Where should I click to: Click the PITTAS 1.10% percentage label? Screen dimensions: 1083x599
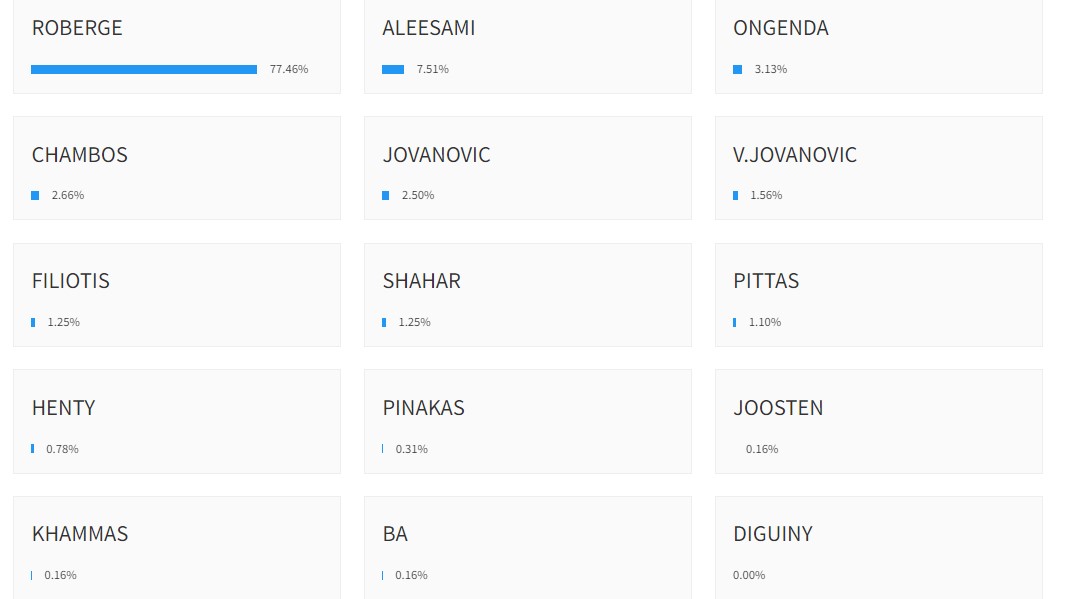coord(765,322)
